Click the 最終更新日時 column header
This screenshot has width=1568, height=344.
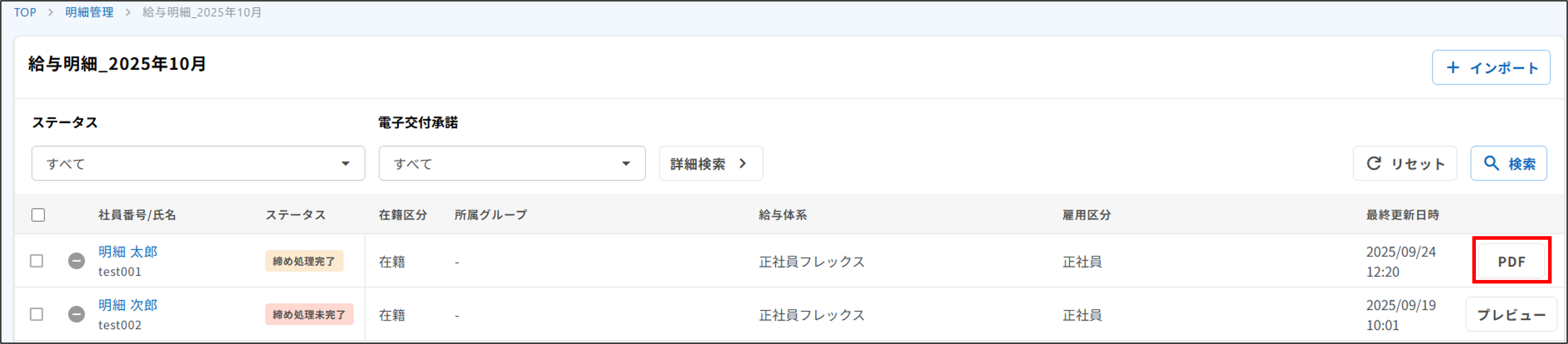point(1403,215)
